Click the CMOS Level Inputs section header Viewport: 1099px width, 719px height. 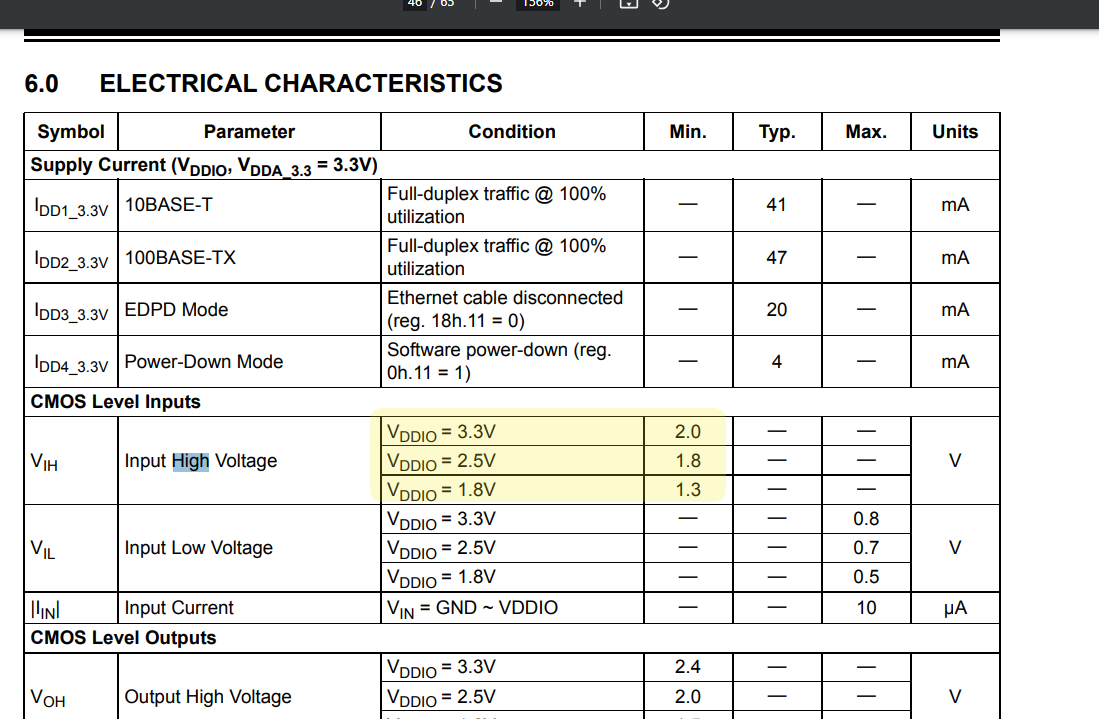pos(115,401)
